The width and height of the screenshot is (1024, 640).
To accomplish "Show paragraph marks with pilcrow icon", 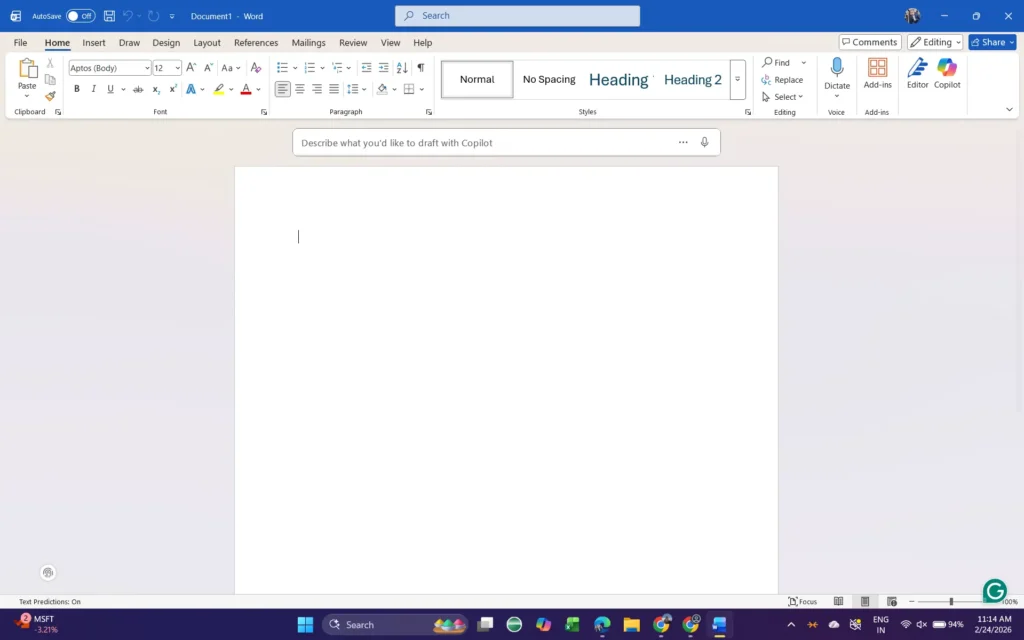I will click(x=420, y=68).
